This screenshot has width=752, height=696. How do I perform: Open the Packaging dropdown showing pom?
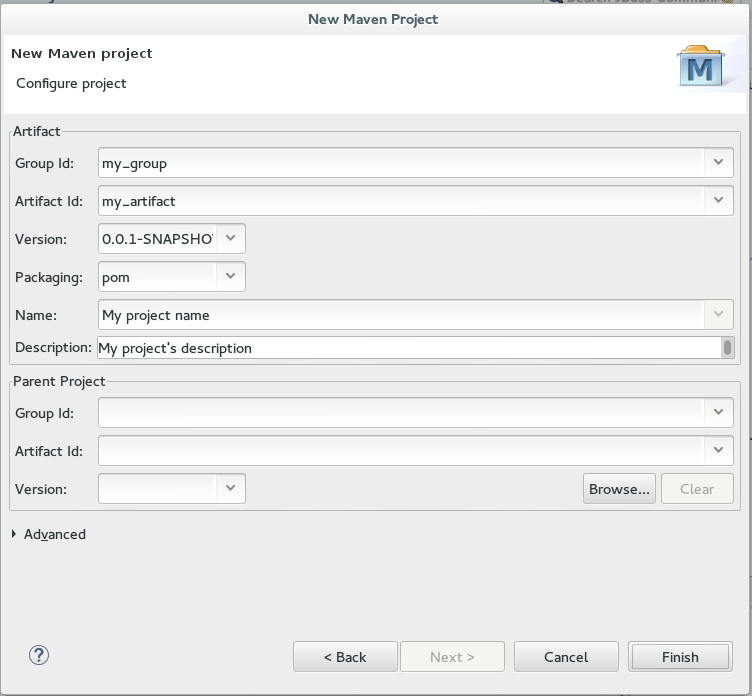tap(230, 276)
